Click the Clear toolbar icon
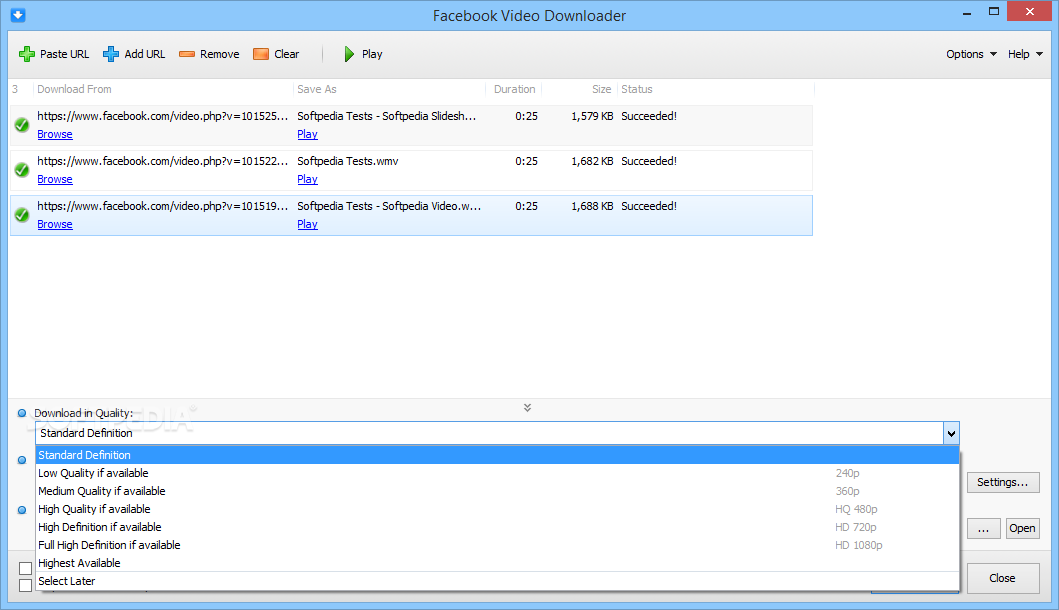 261,54
